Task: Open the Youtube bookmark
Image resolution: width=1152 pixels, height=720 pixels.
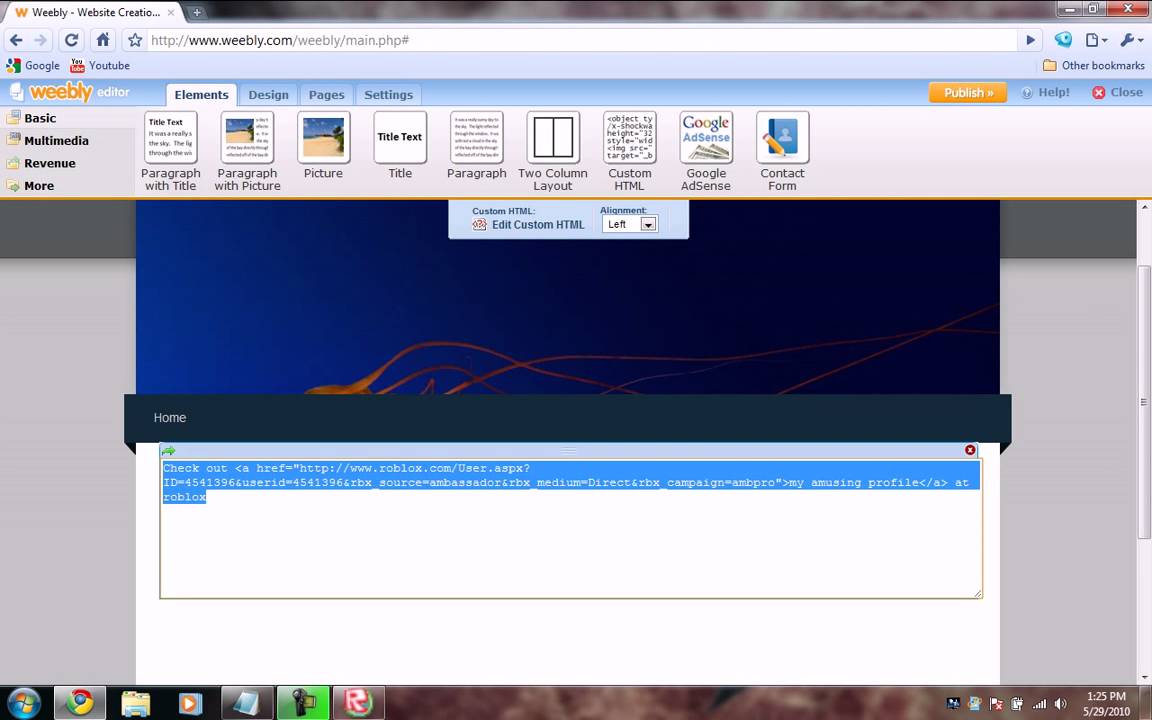Action: (x=100, y=65)
